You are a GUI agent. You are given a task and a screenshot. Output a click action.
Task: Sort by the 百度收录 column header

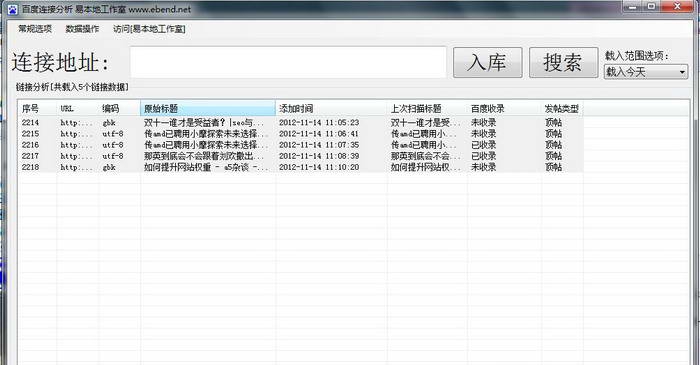(504, 108)
